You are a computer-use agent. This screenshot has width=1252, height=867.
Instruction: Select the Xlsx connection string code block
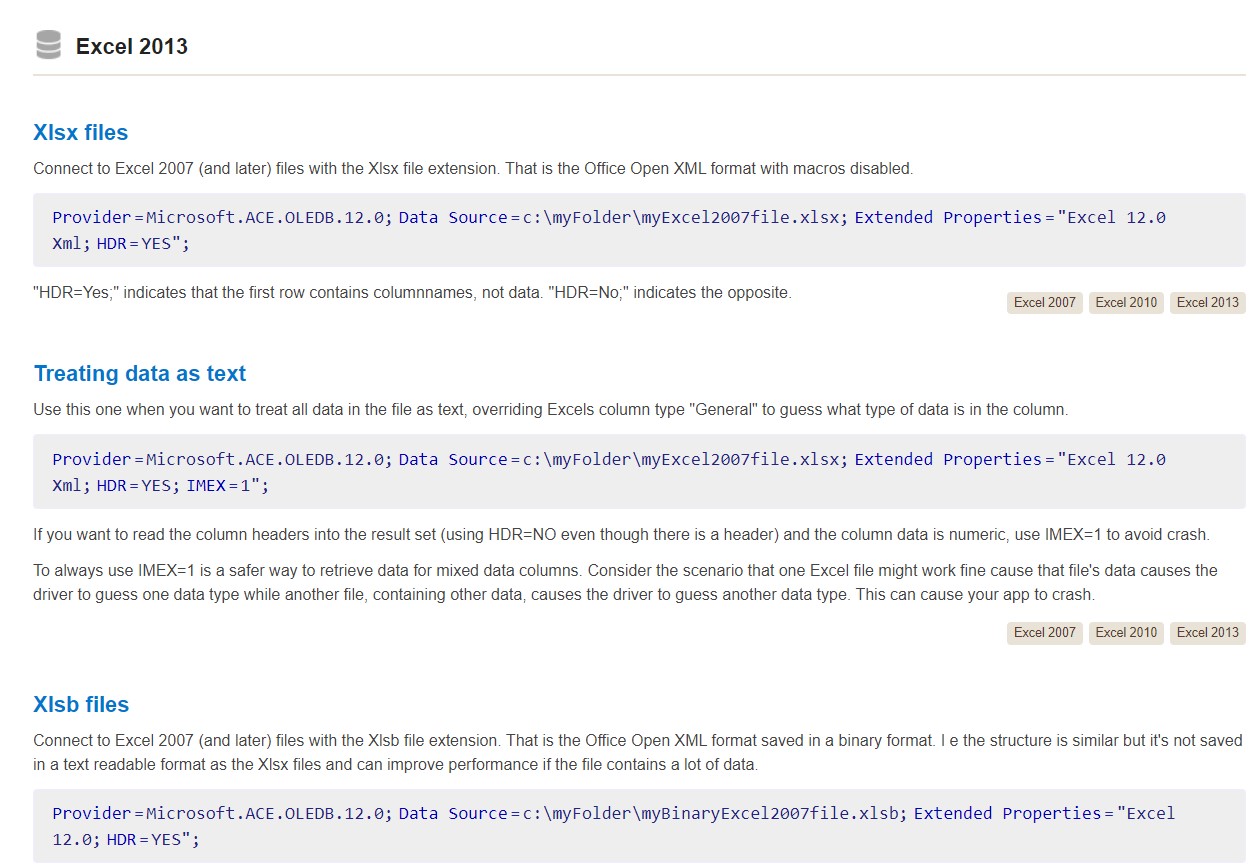(639, 230)
